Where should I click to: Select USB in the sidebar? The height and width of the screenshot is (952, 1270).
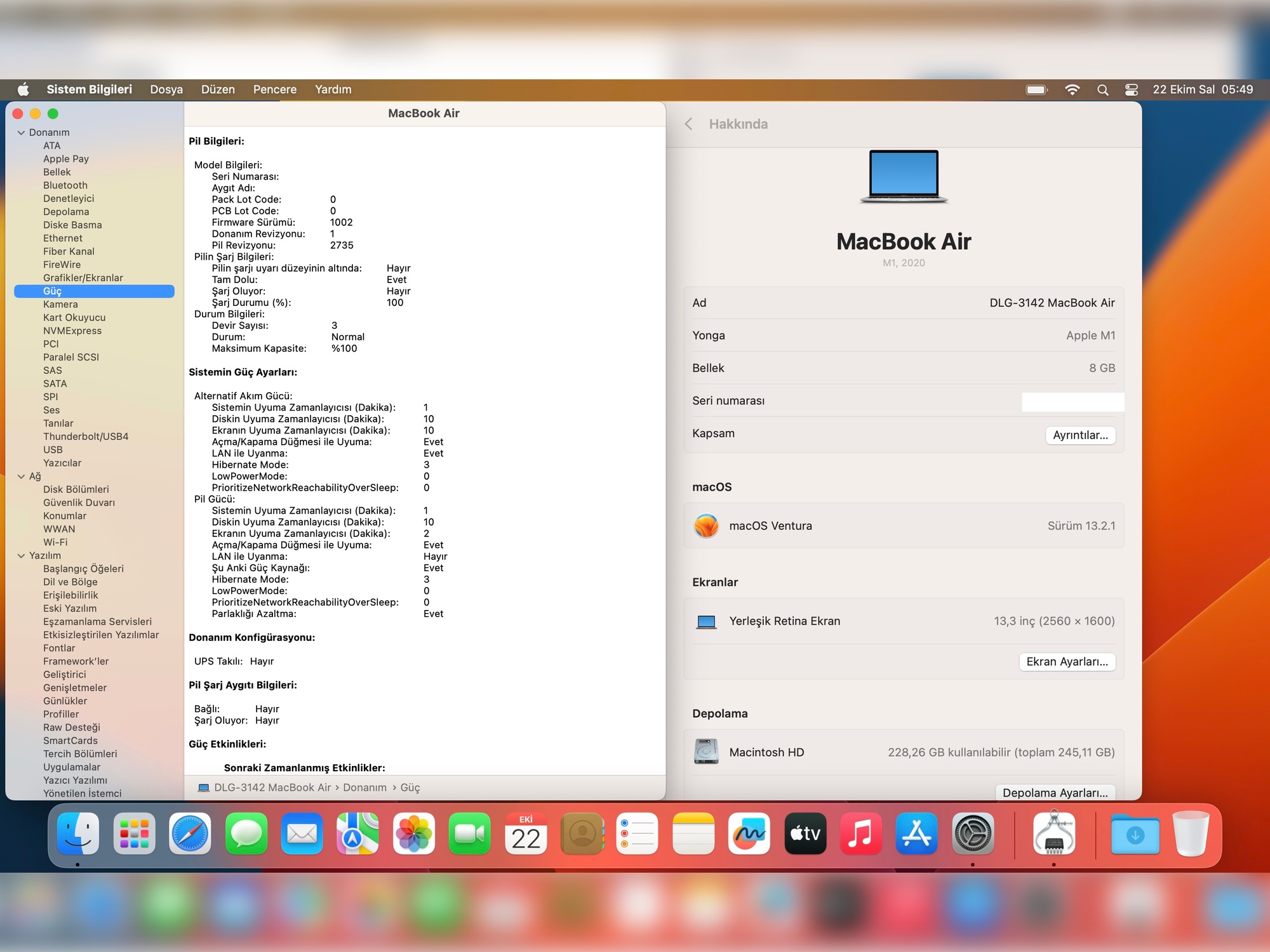[53, 450]
